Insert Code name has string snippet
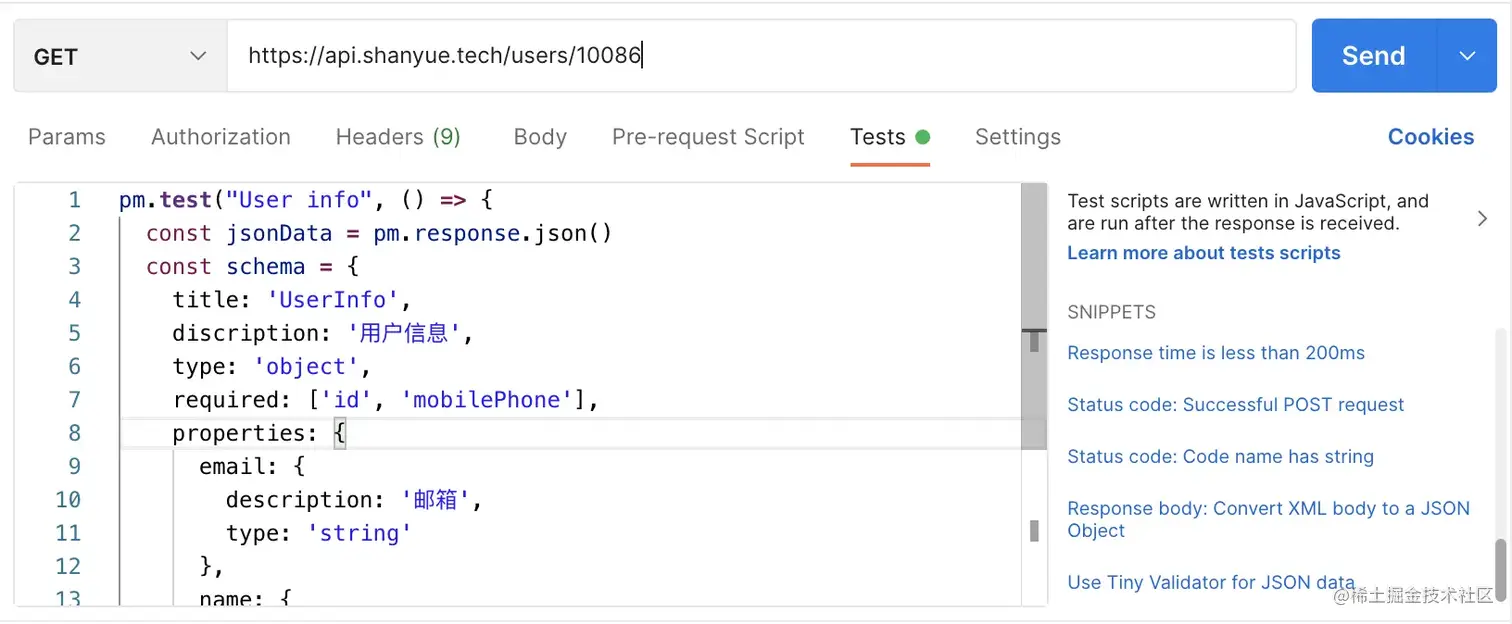 coord(1220,457)
